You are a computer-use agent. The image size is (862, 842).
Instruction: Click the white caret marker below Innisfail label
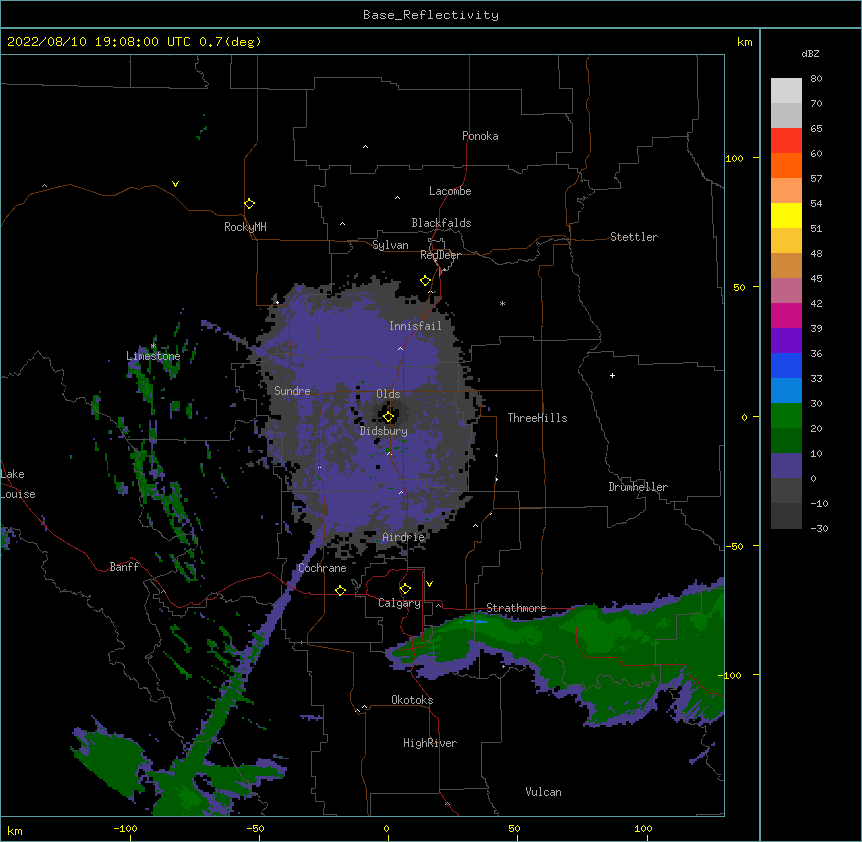click(x=400, y=348)
